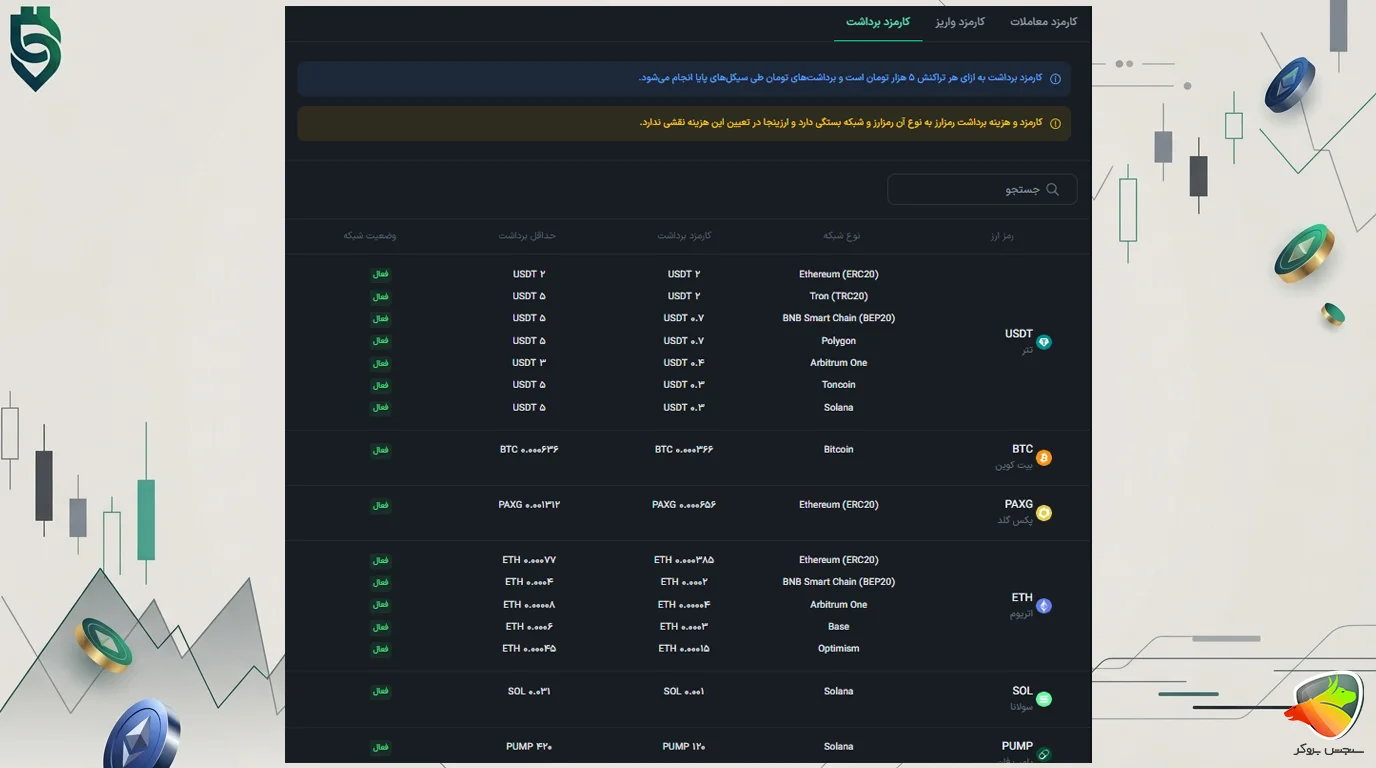Click Bitcoin network name
This screenshot has width=1376, height=768.
pos(839,450)
